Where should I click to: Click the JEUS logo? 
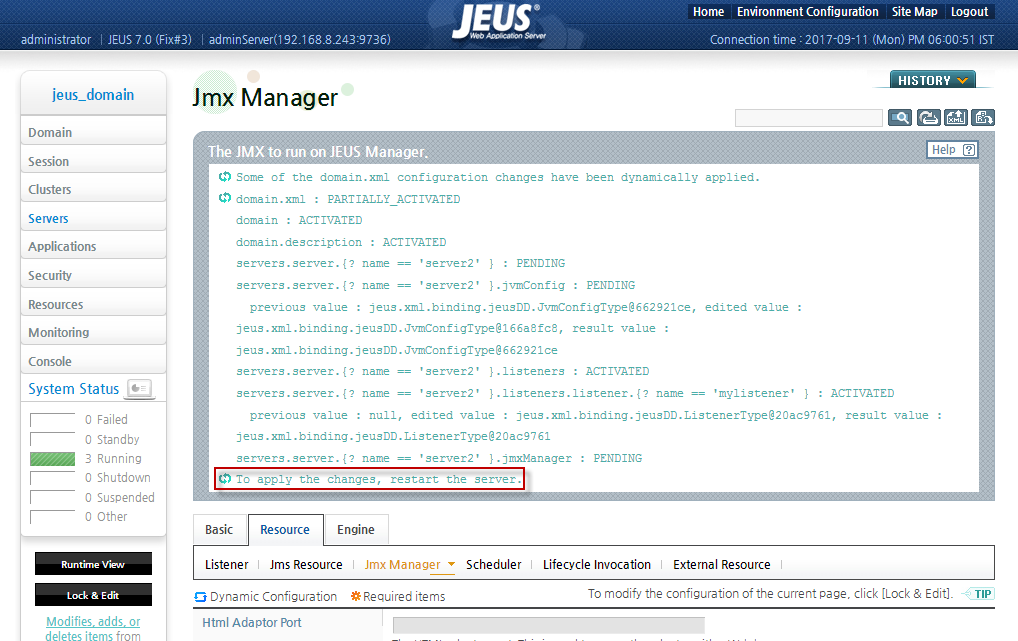coord(499,21)
